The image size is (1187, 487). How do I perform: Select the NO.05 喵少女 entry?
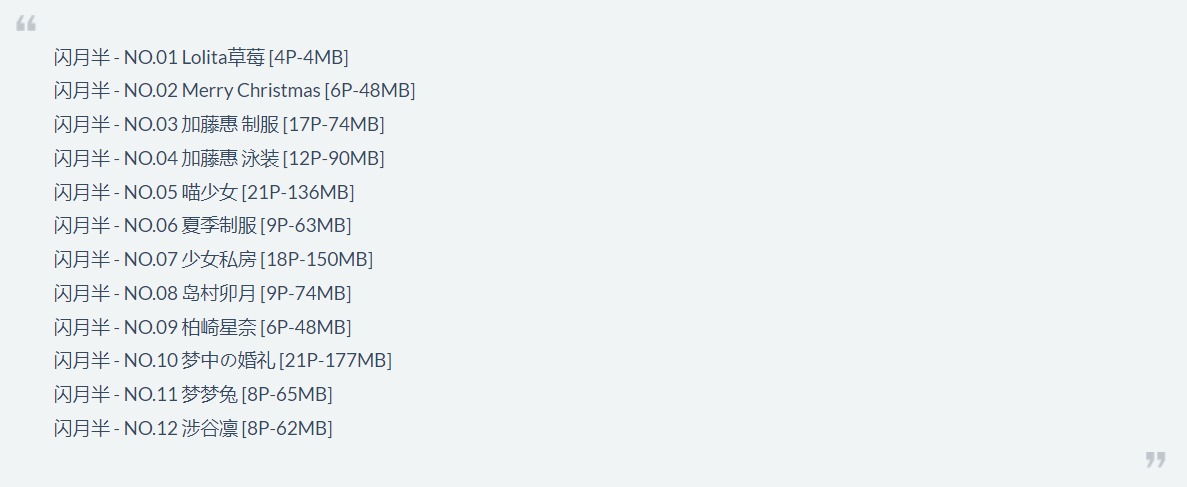pos(204,192)
